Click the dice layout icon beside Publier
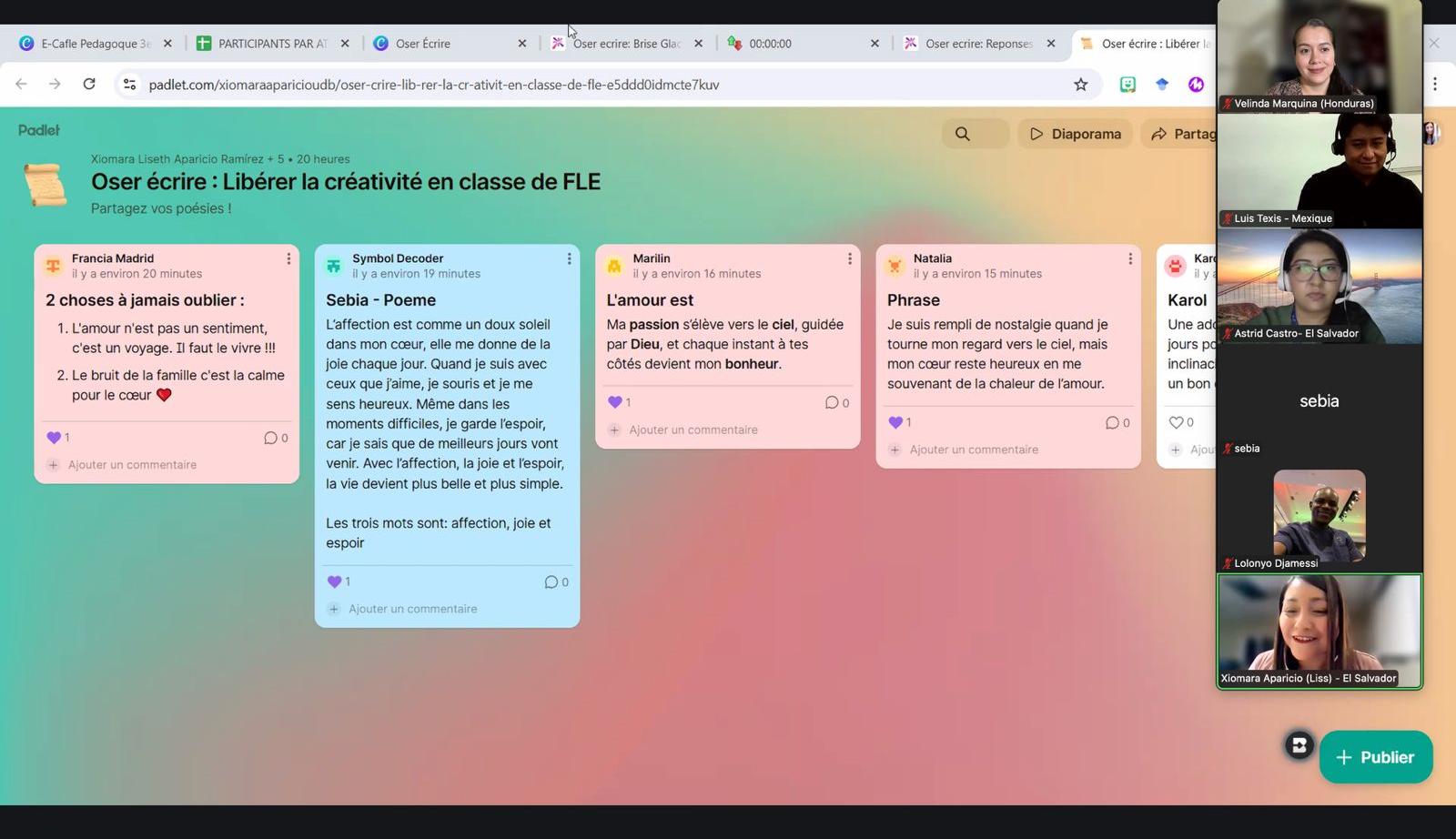1456x839 pixels. point(1299,745)
